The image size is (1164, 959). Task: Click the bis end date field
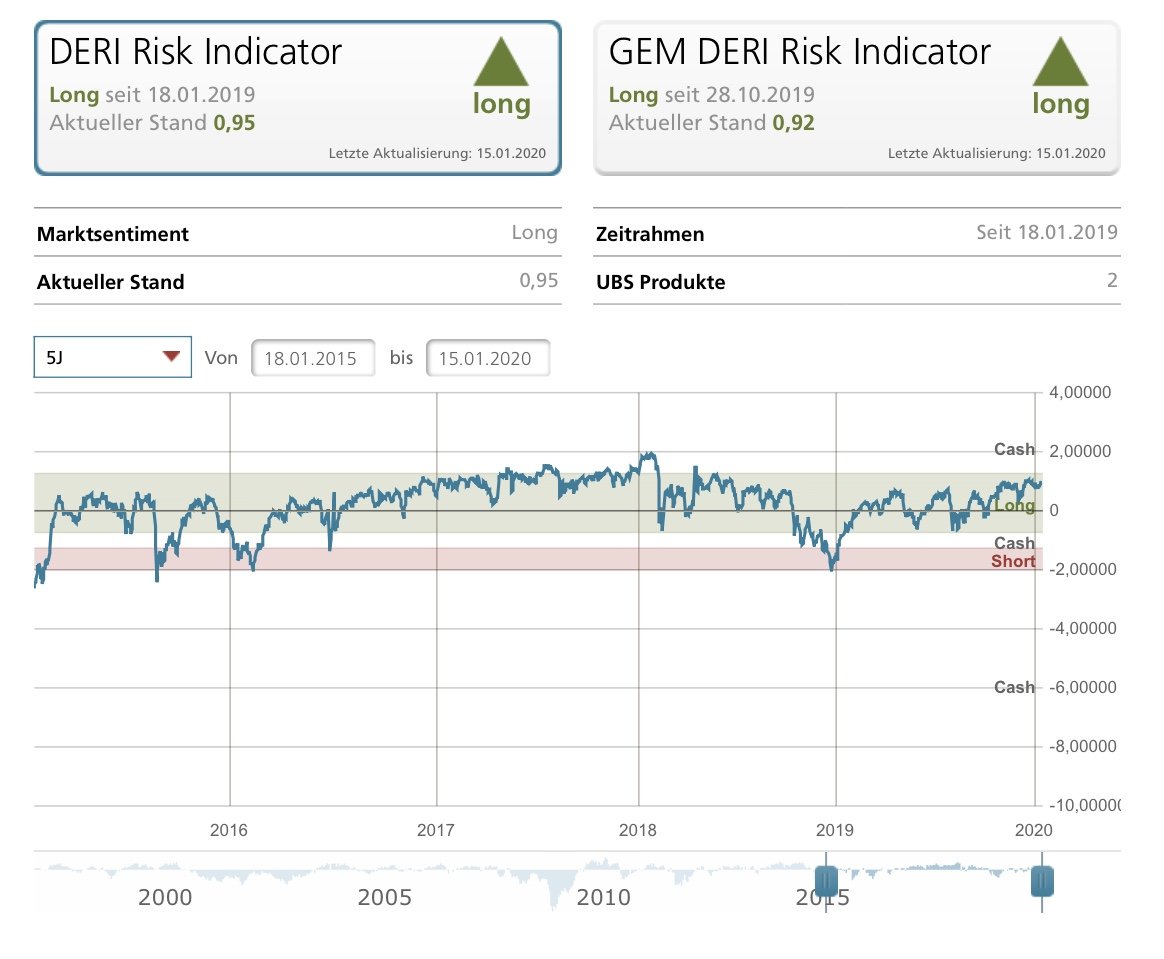pyautogui.click(x=487, y=358)
